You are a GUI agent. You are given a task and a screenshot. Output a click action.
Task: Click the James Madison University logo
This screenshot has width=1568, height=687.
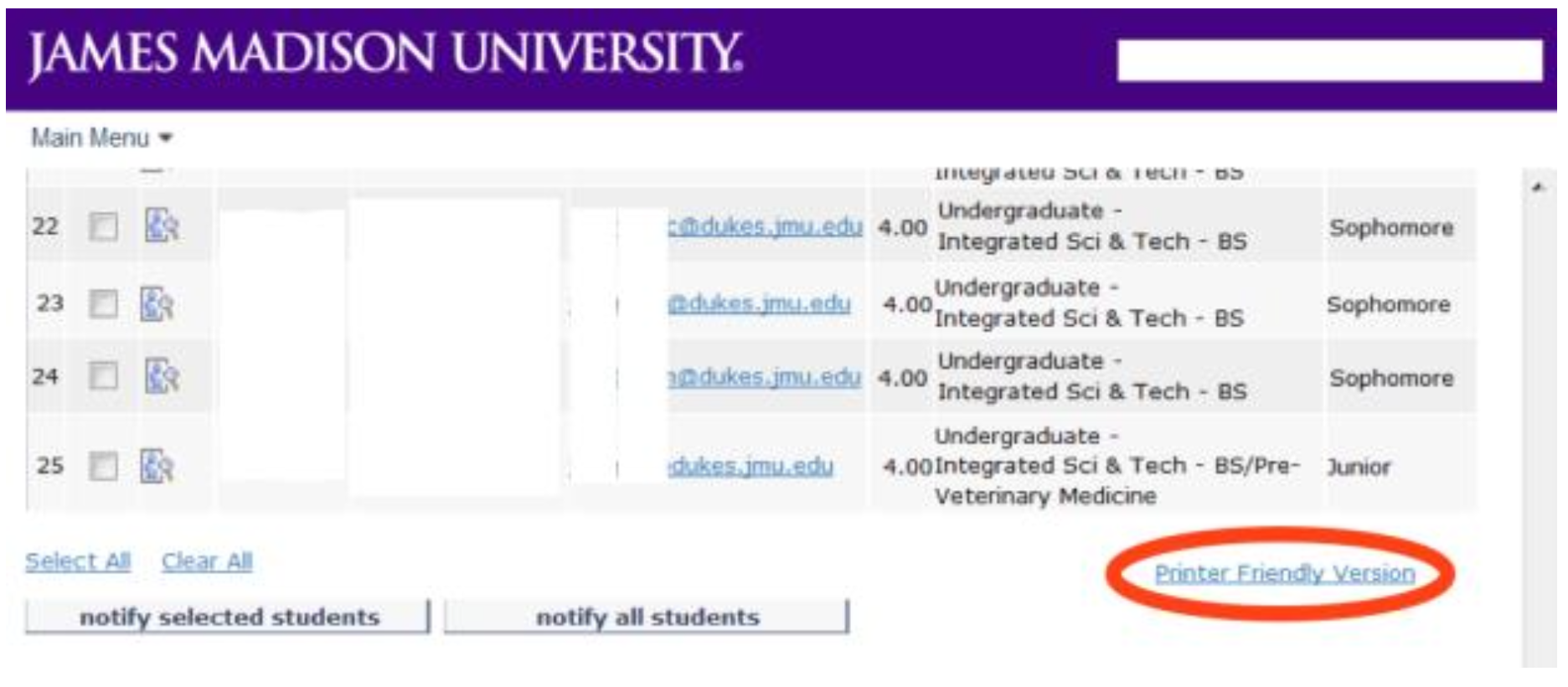tap(385, 55)
